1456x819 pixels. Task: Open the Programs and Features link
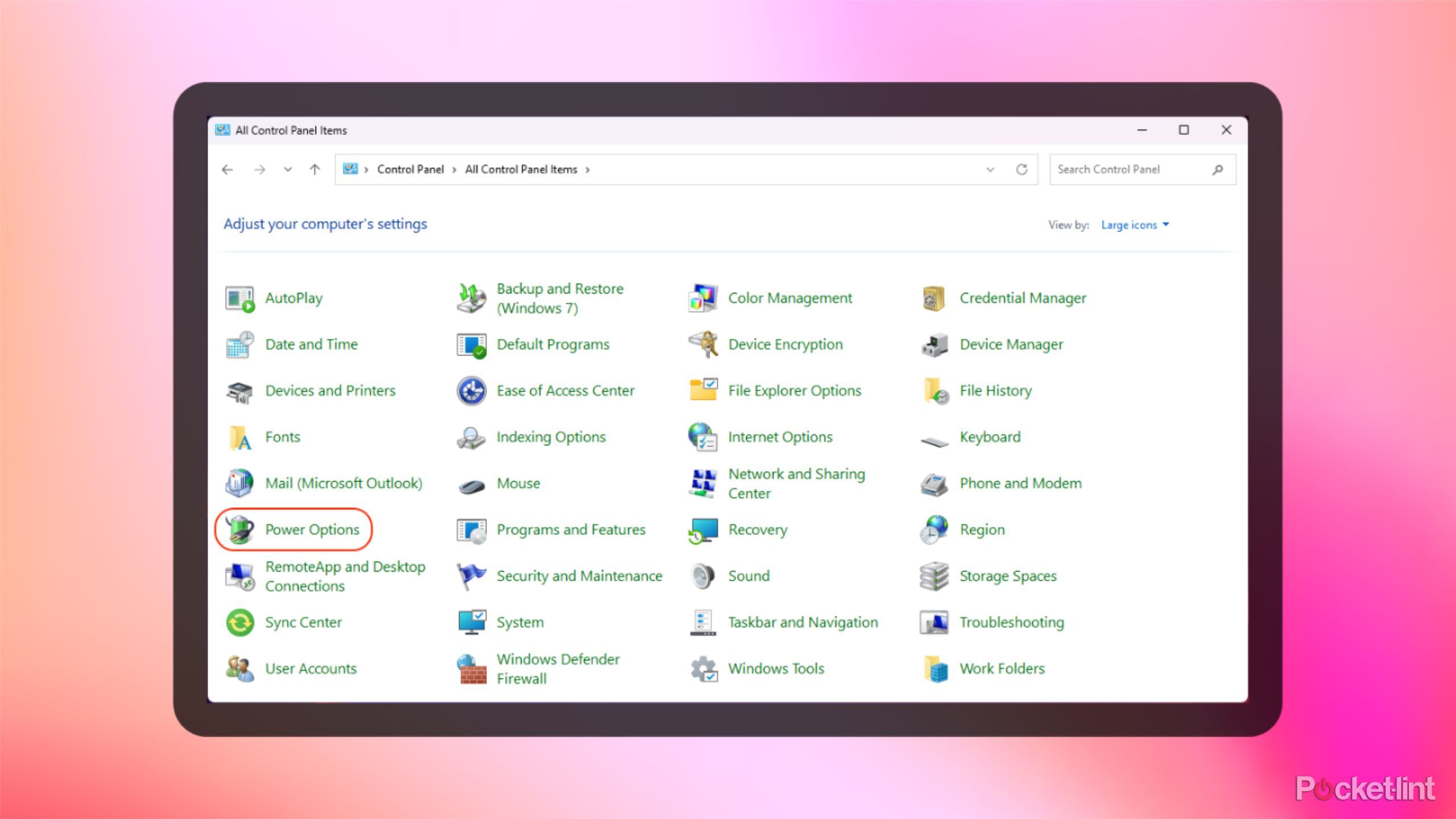point(571,530)
